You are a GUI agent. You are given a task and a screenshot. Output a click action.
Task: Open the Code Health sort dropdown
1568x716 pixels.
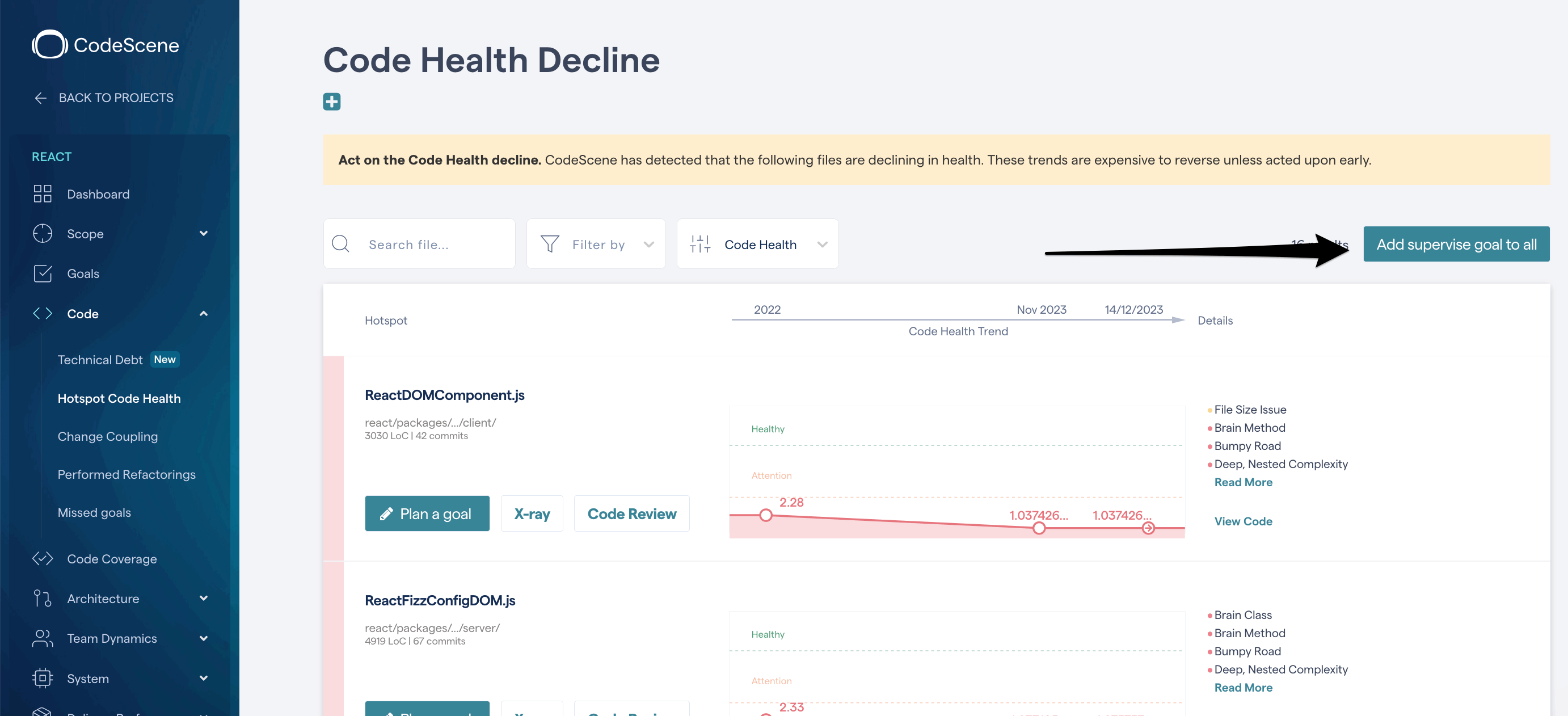[x=758, y=244]
